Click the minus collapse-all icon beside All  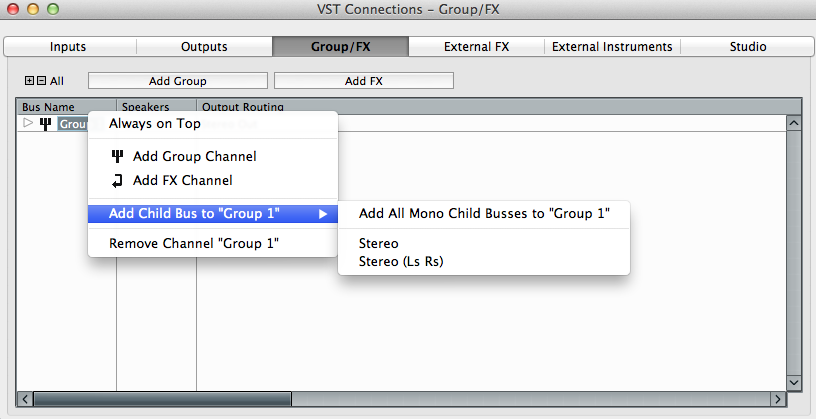(x=41, y=81)
